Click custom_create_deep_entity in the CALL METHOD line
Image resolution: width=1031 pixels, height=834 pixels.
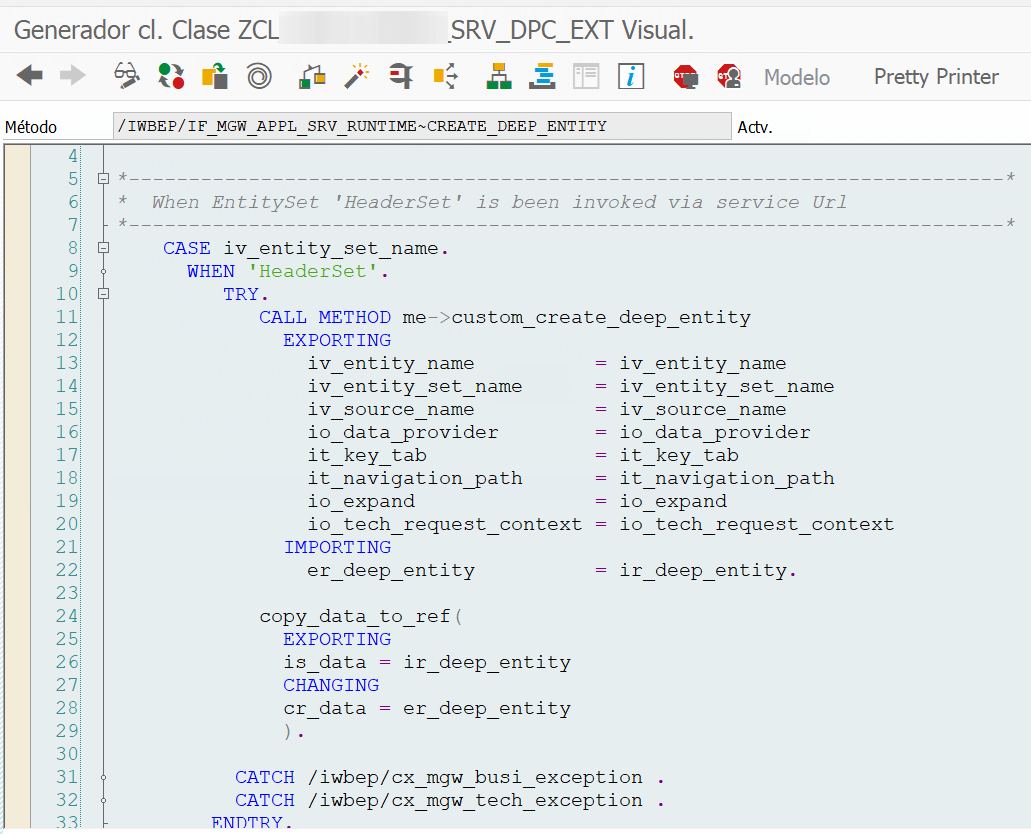[x=601, y=318]
